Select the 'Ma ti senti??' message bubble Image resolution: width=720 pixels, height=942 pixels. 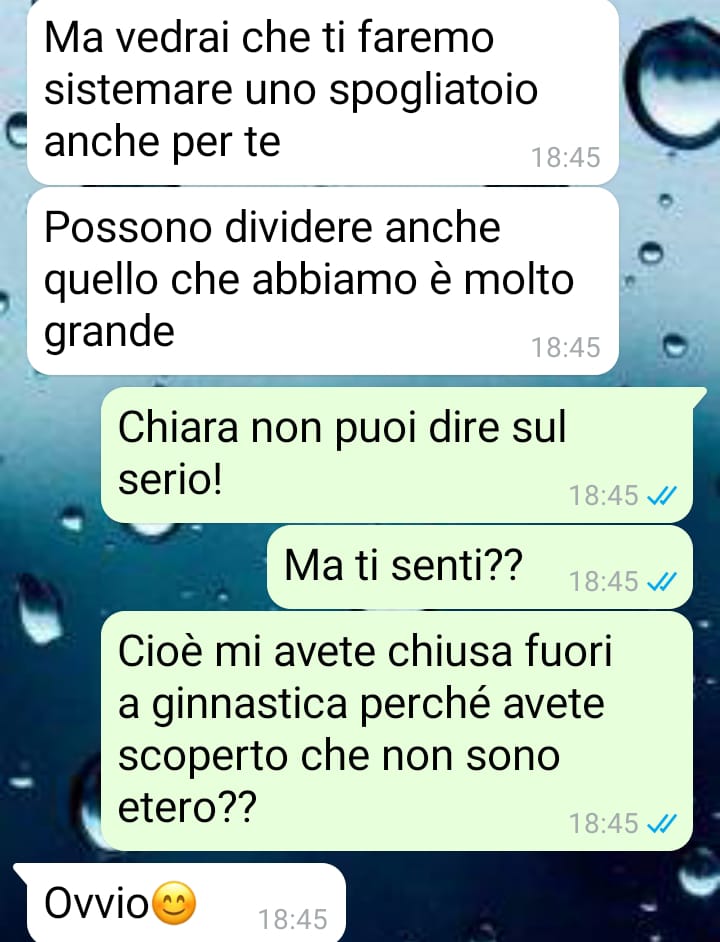pos(480,567)
